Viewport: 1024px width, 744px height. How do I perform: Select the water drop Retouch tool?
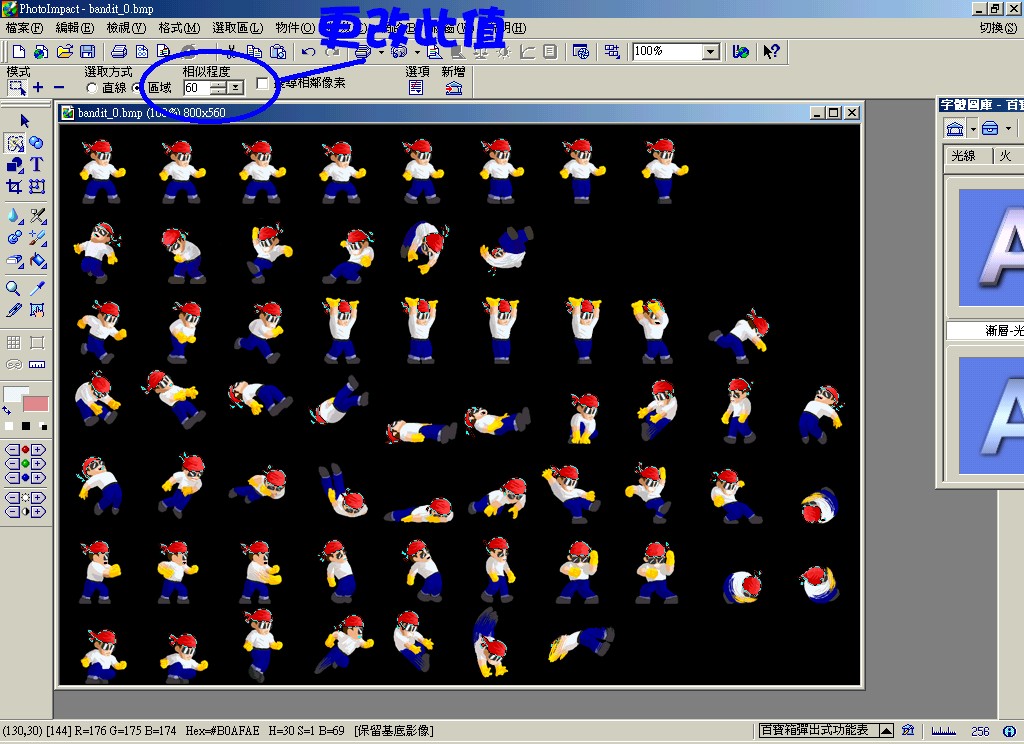[x=14, y=216]
